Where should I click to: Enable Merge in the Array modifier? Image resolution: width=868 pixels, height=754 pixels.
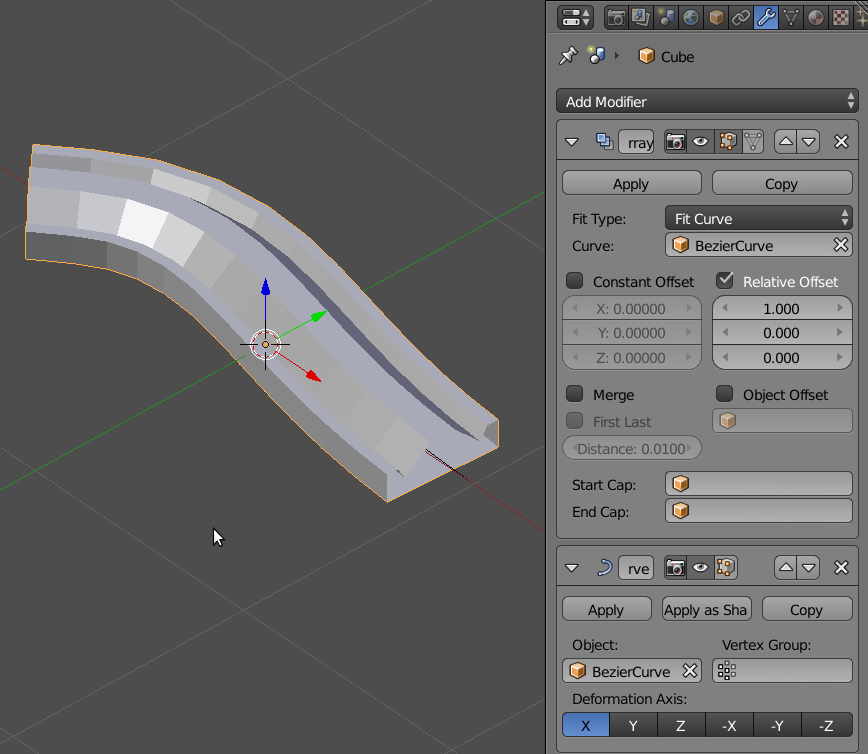coord(575,394)
